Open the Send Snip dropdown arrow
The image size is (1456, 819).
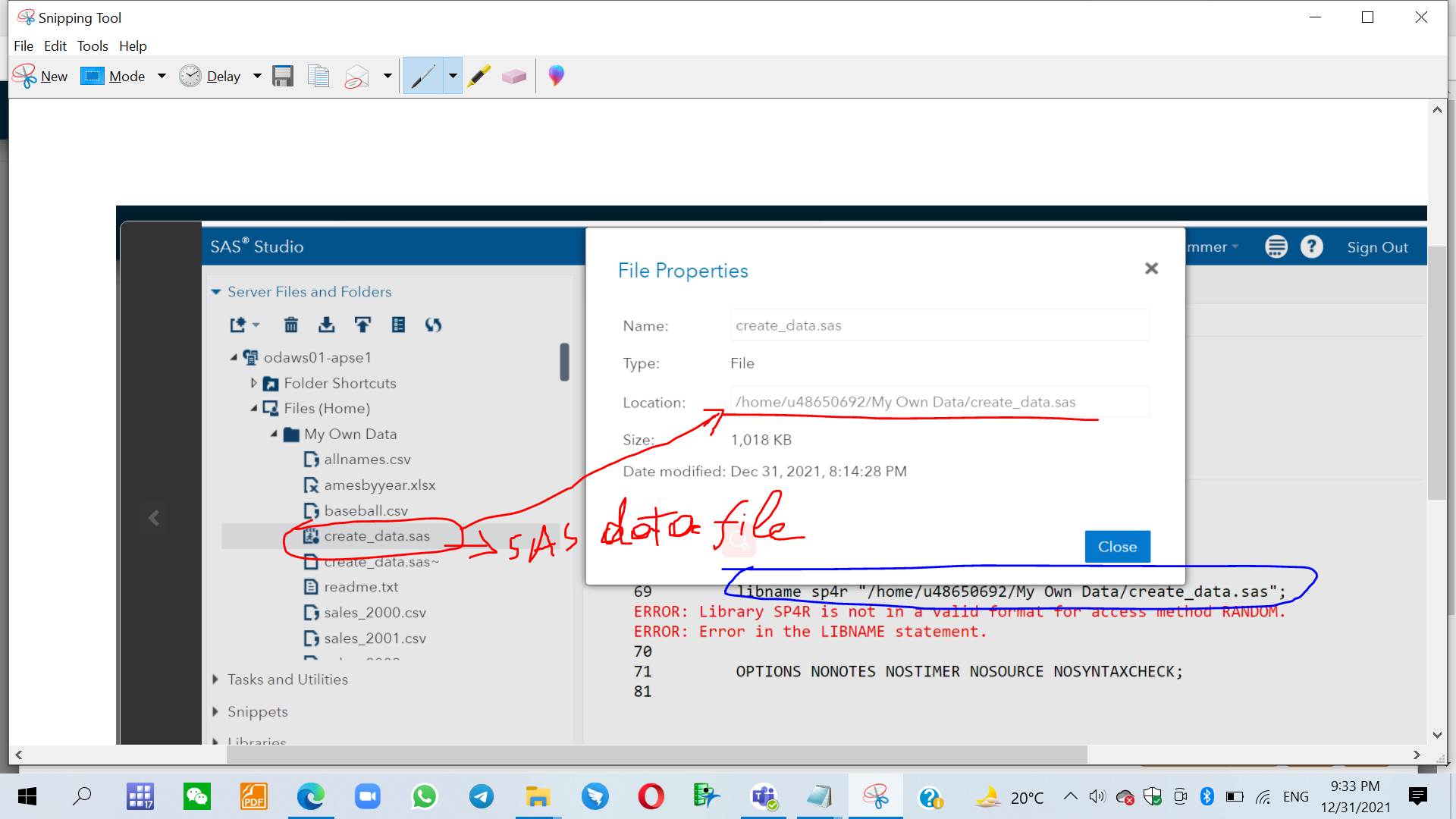tap(388, 76)
